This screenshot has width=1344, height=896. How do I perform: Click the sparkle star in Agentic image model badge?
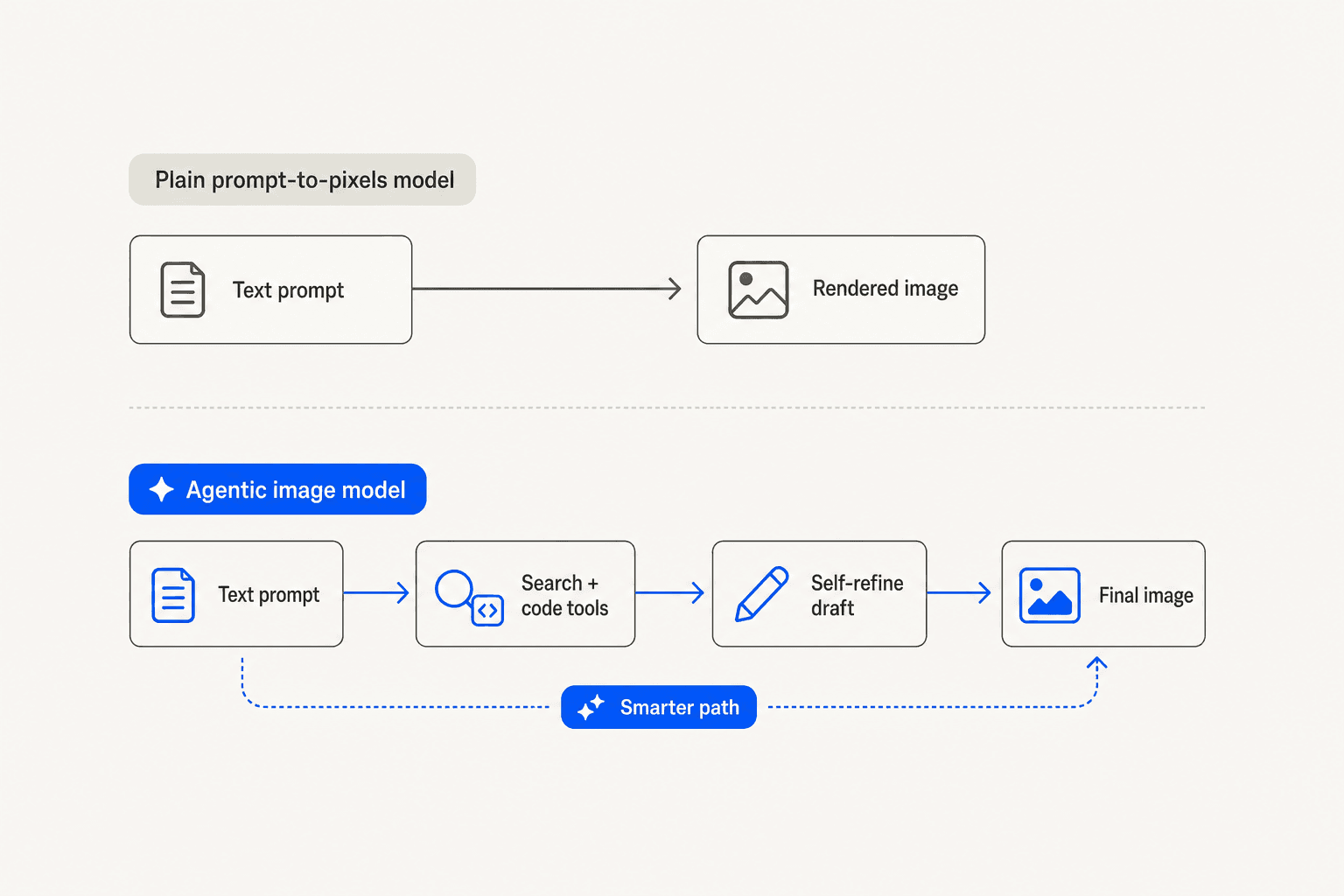coord(161,489)
